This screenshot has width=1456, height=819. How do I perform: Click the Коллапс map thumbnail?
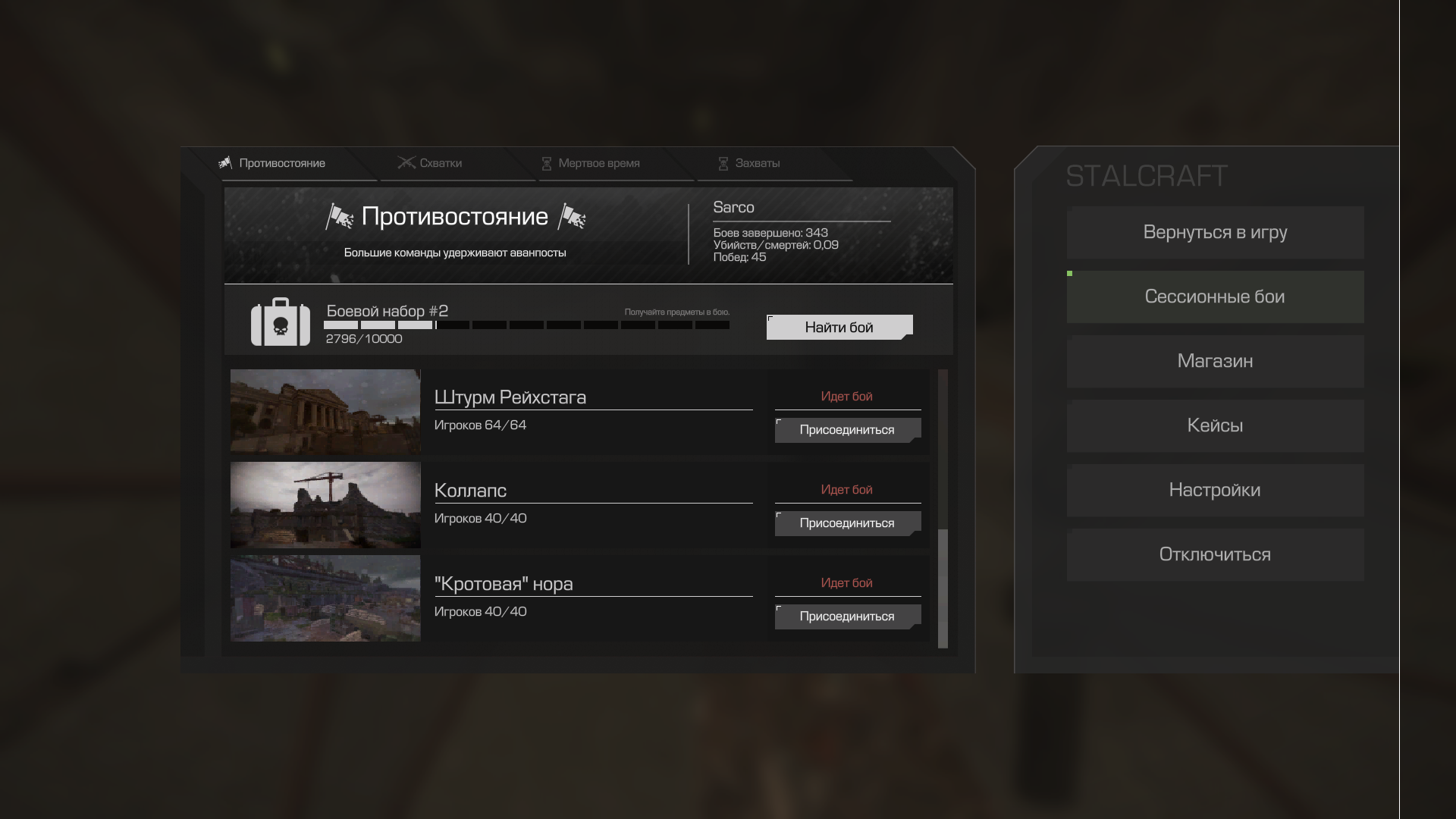pos(325,505)
